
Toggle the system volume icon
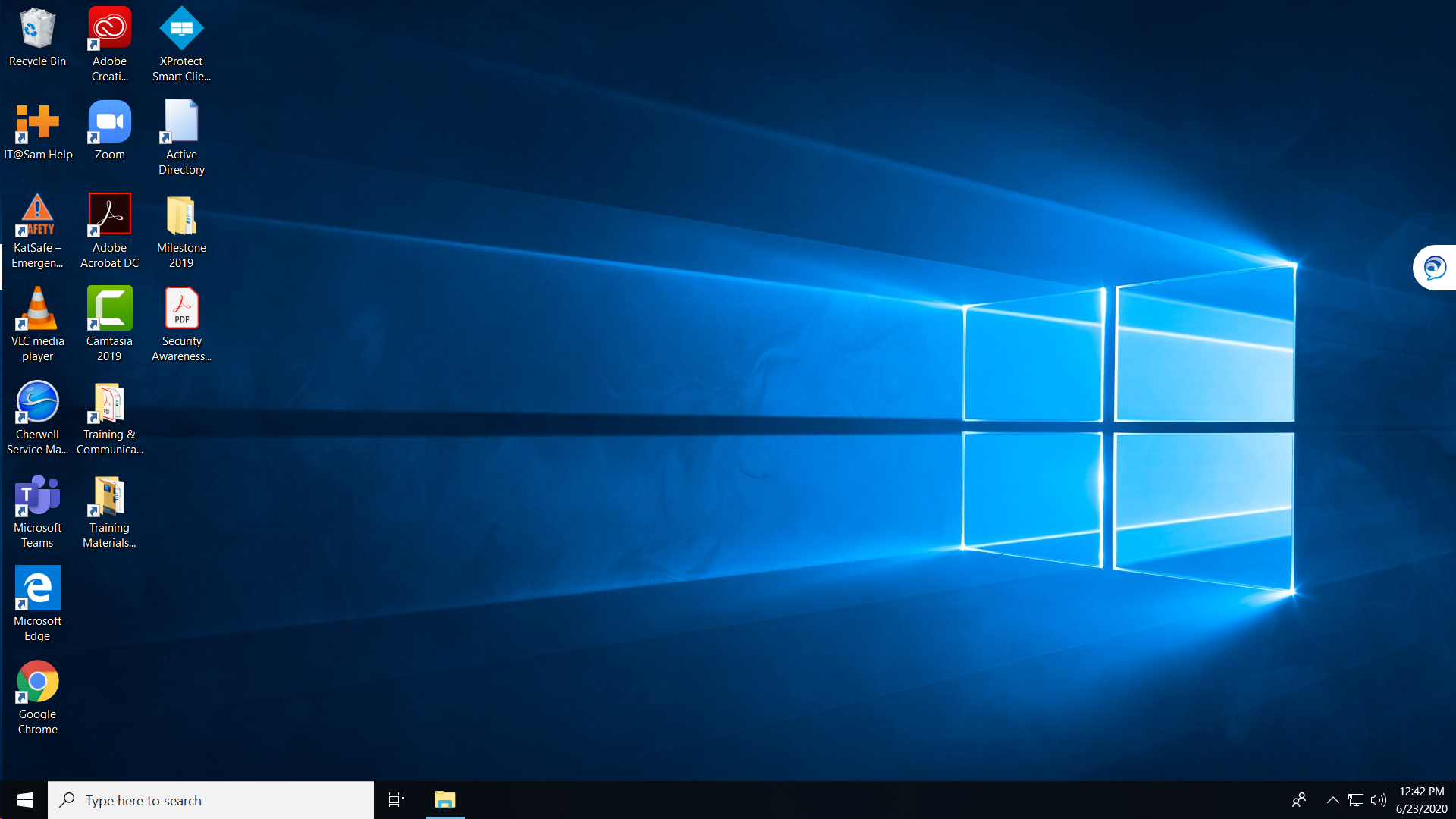coord(1378,800)
